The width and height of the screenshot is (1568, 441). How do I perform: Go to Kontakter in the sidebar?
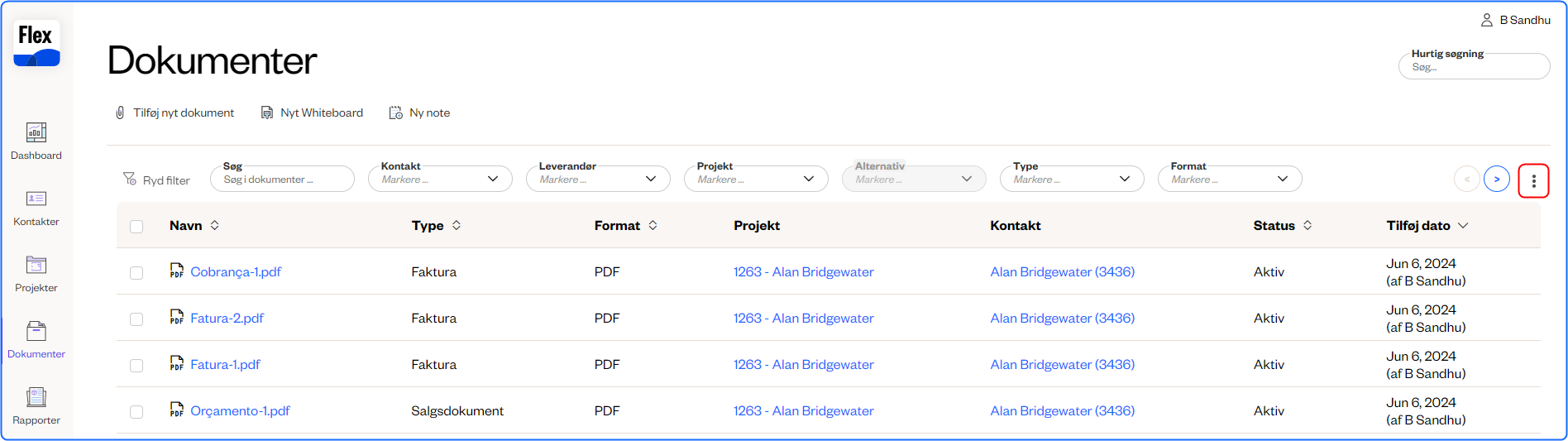pyautogui.click(x=36, y=207)
